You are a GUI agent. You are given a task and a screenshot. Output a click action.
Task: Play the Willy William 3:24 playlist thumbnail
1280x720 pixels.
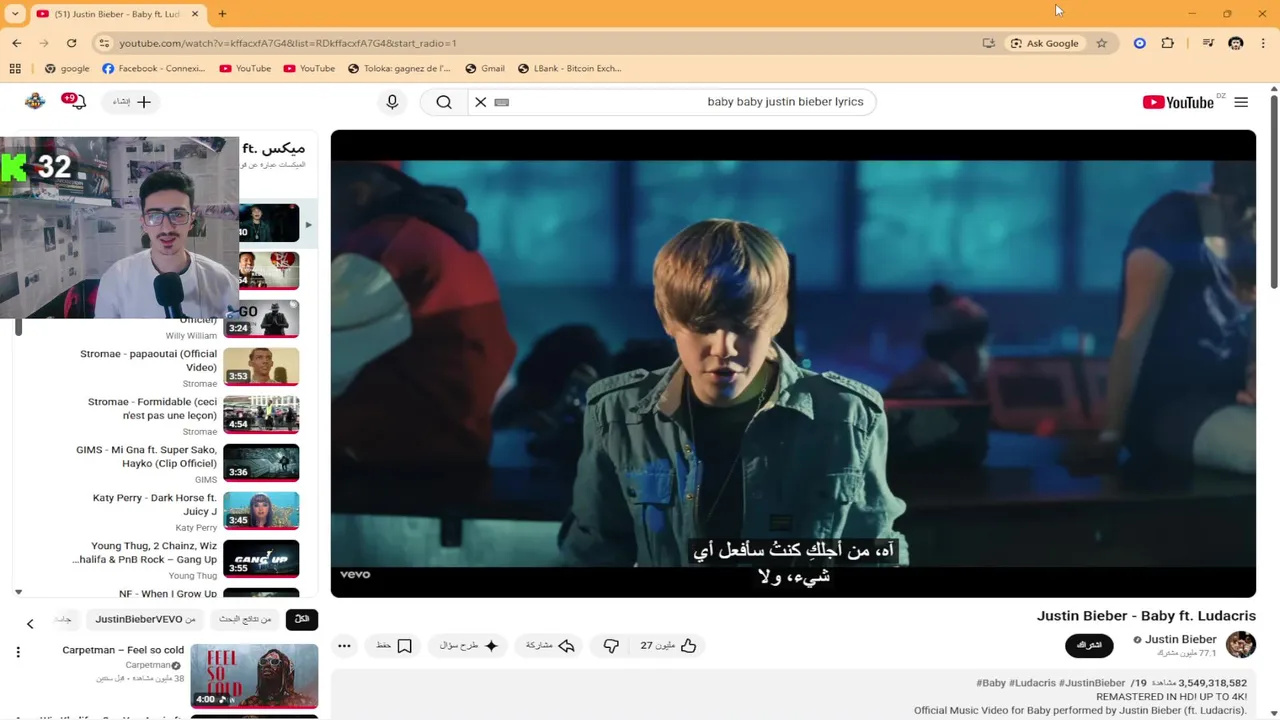(261, 319)
